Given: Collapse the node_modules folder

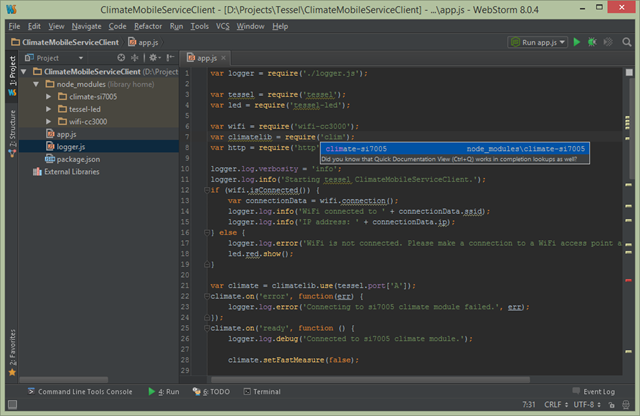Looking at the screenshot, I should pyautogui.click(x=37, y=85).
